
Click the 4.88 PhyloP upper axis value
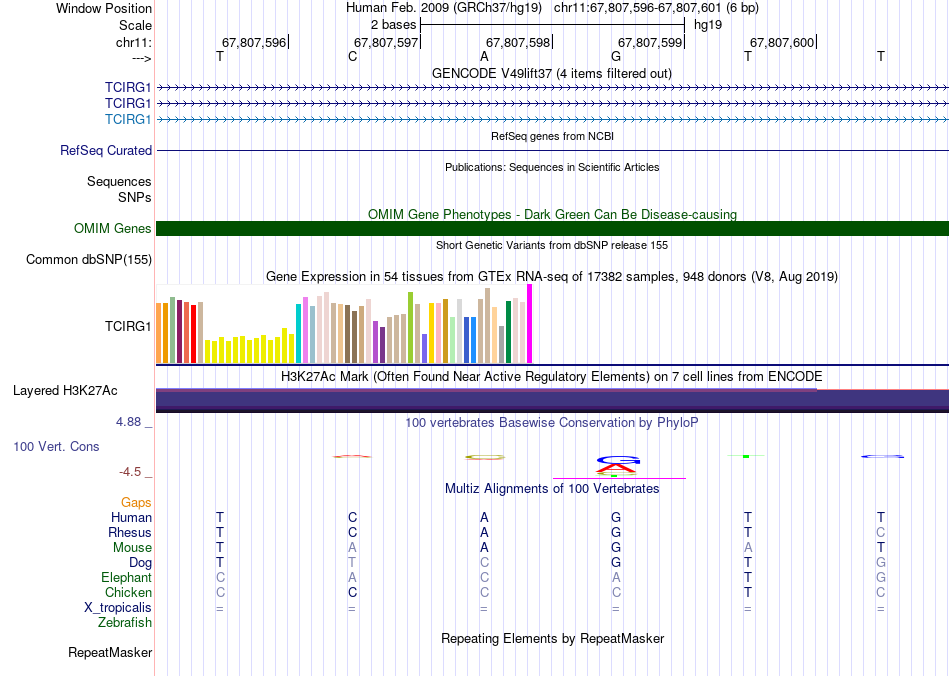pos(128,422)
